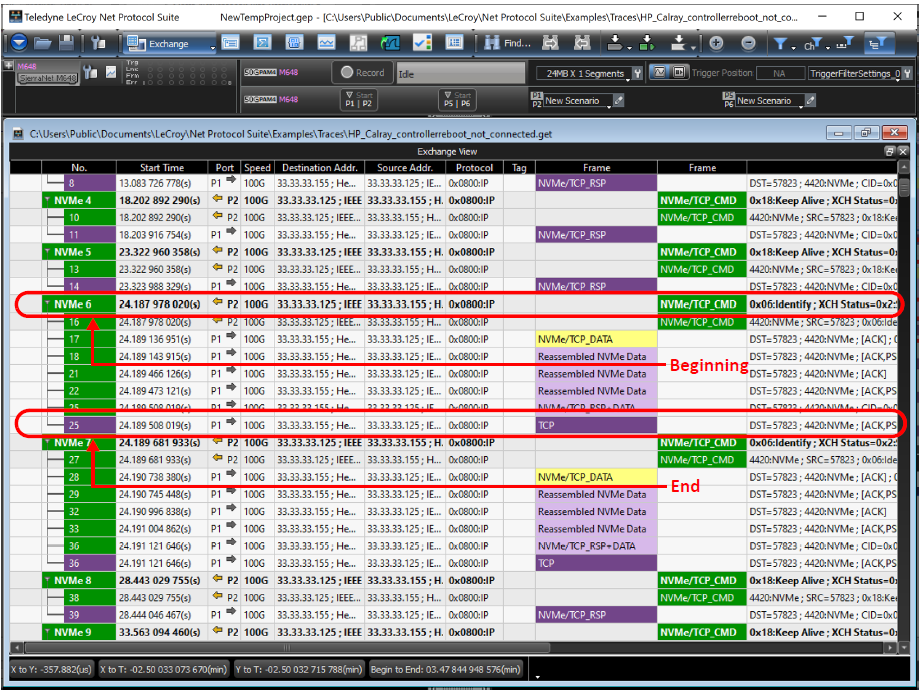Viewport: 920px width, 691px height.
Task: Click the open folder icon
Action: point(43,43)
